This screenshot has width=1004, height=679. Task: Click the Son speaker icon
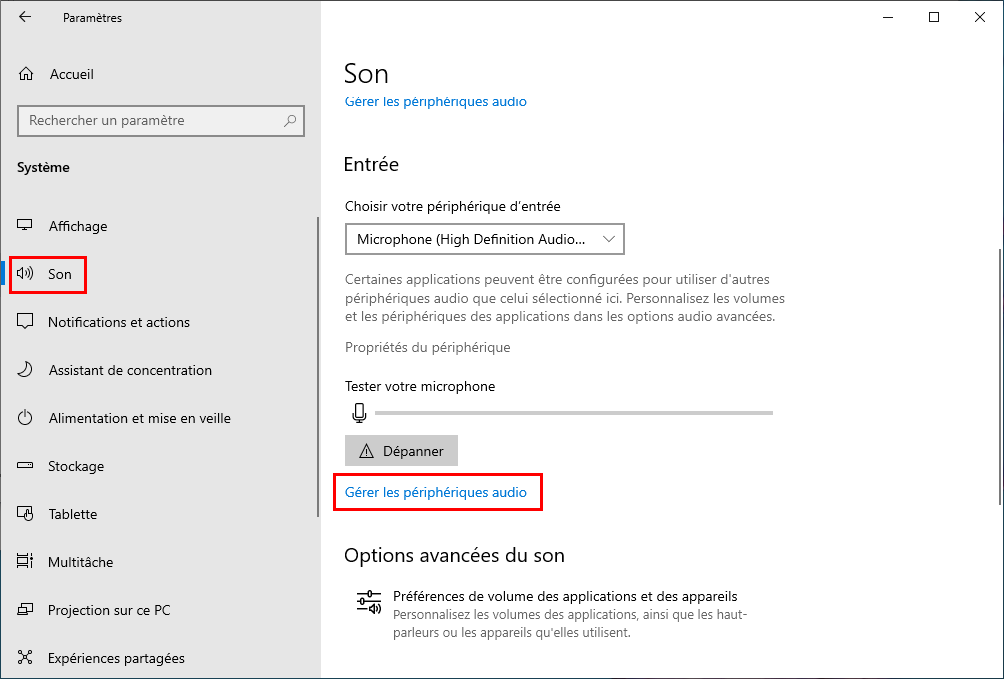pos(25,274)
